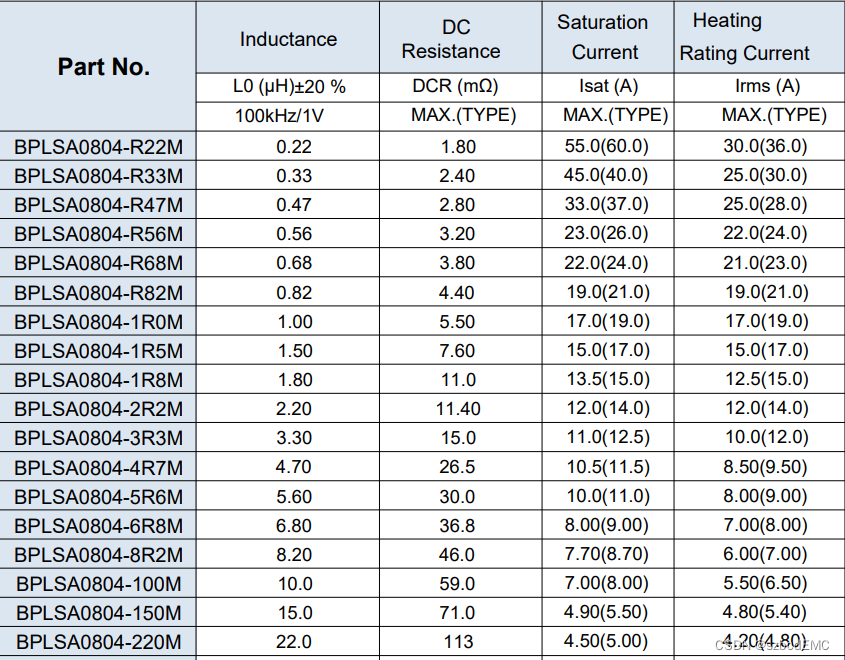845x660 pixels.
Task: Click DCR value 7.60
Action: (457, 351)
